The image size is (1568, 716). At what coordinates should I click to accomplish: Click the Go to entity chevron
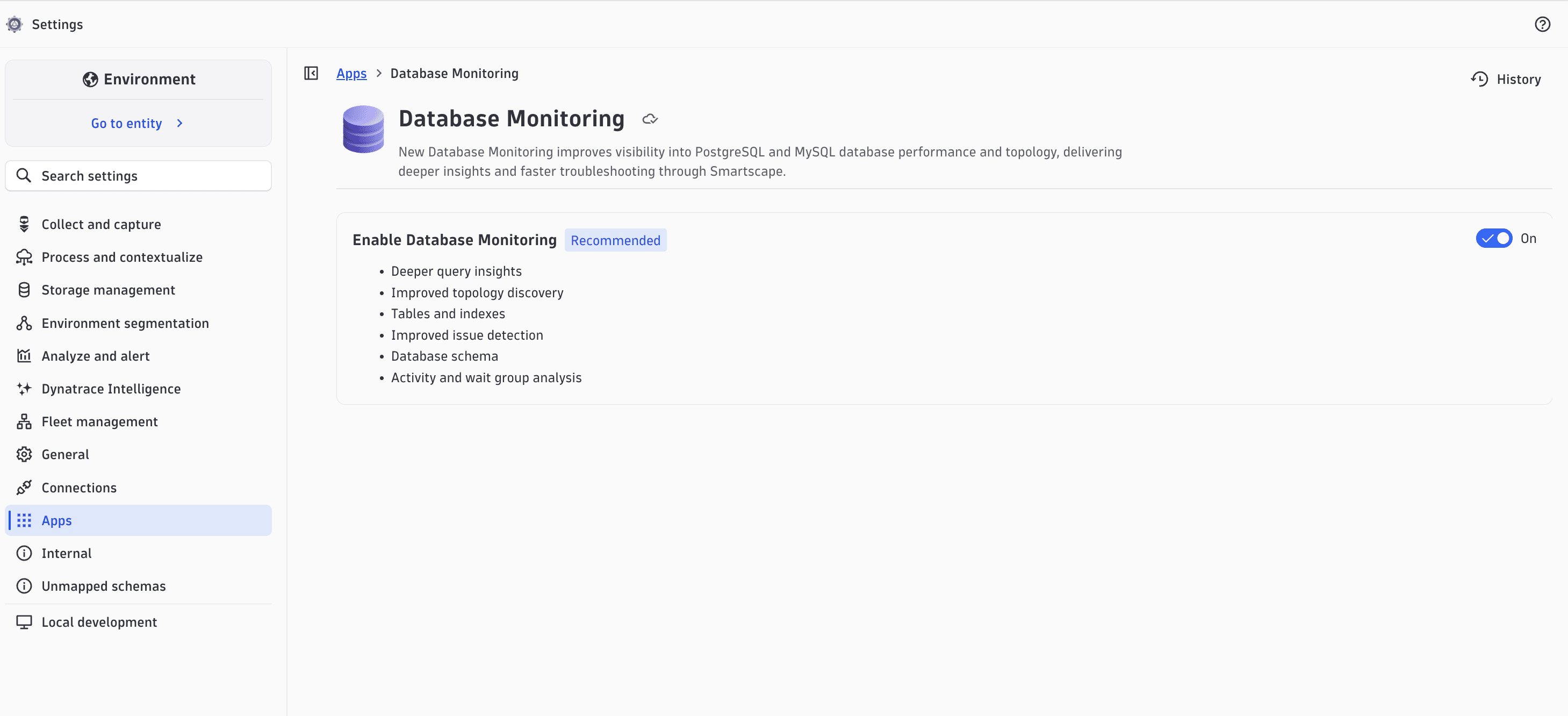tap(179, 124)
